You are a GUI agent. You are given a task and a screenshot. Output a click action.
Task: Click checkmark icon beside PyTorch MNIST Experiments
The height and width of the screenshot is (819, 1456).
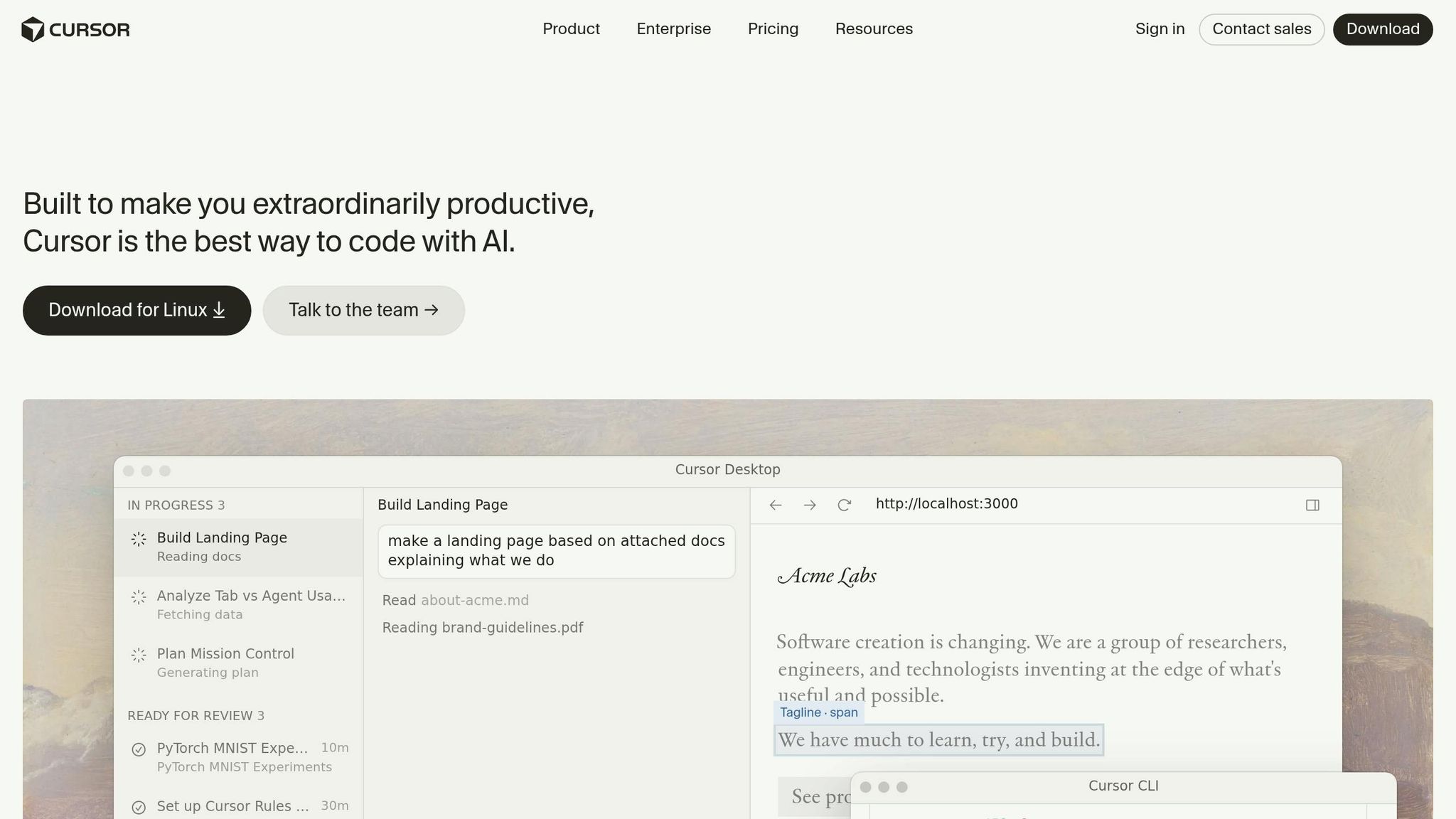(139, 749)
